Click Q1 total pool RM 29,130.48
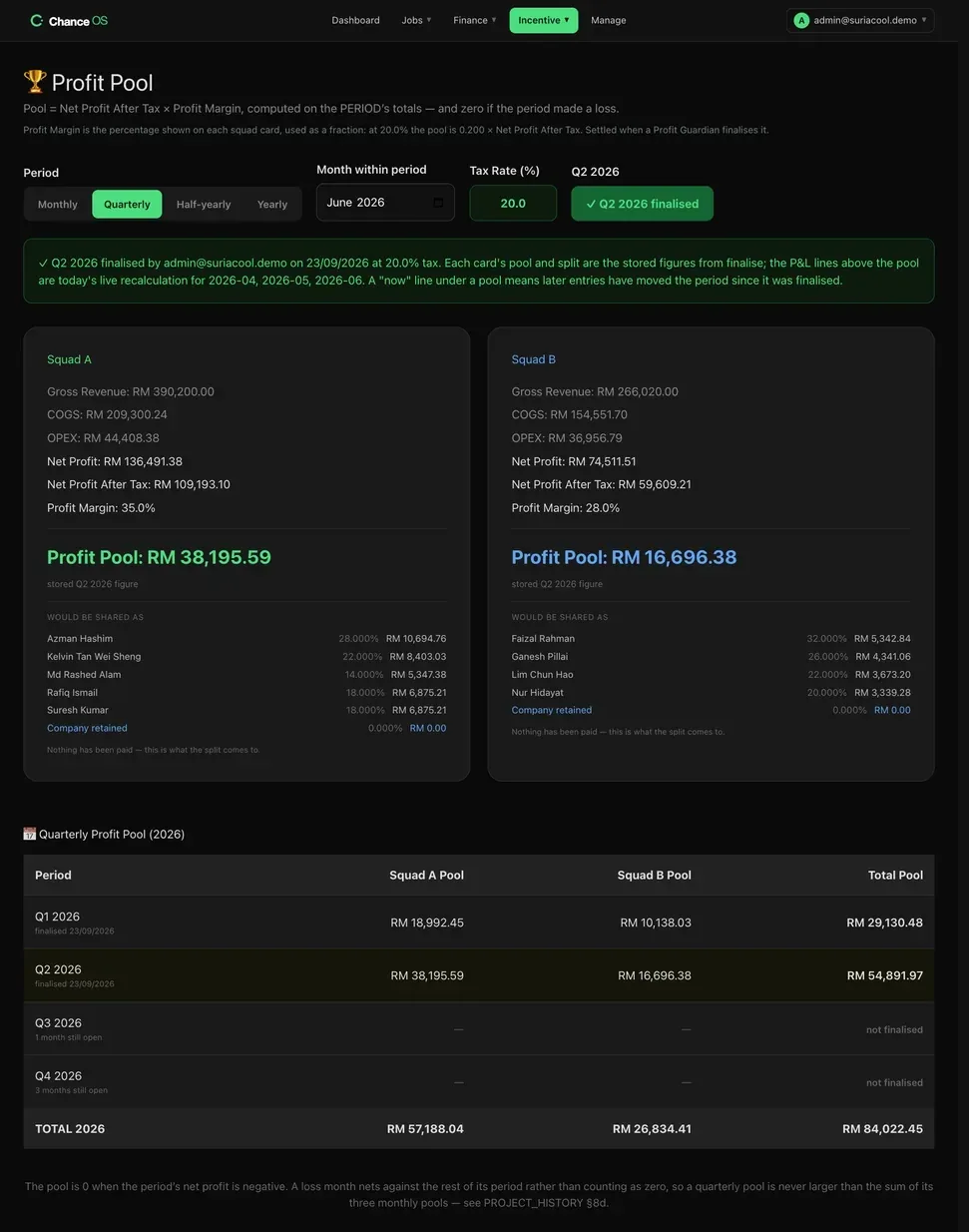 pos(884,923)
